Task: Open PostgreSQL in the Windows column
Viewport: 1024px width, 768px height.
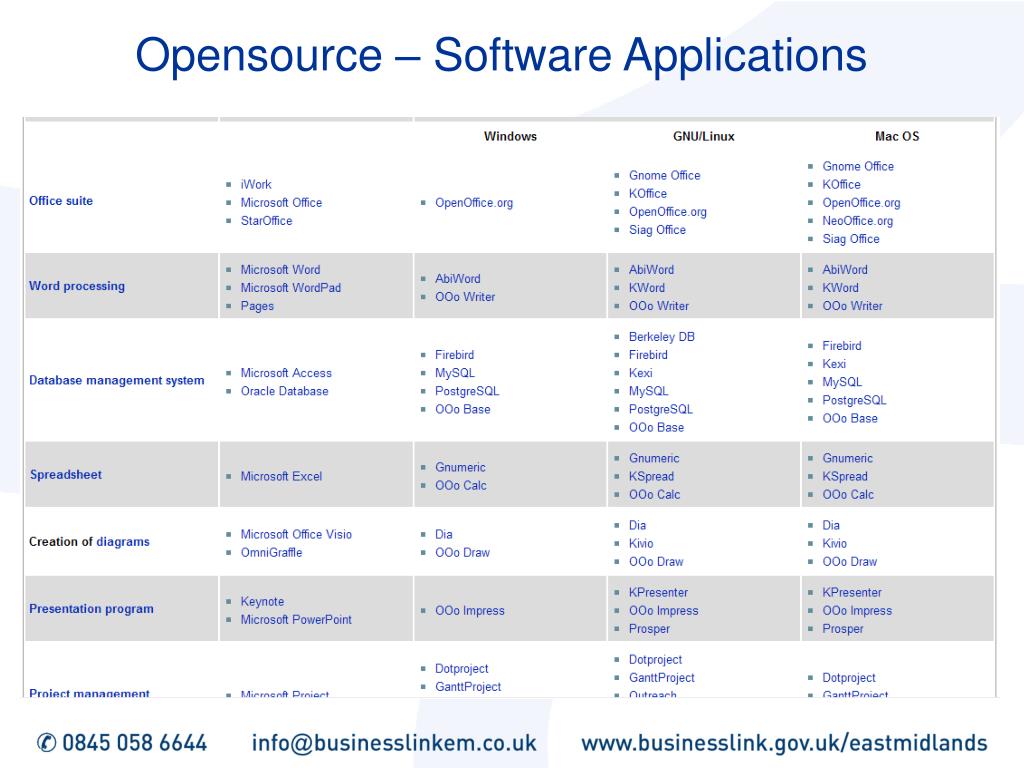Action: tap(467, 391)
